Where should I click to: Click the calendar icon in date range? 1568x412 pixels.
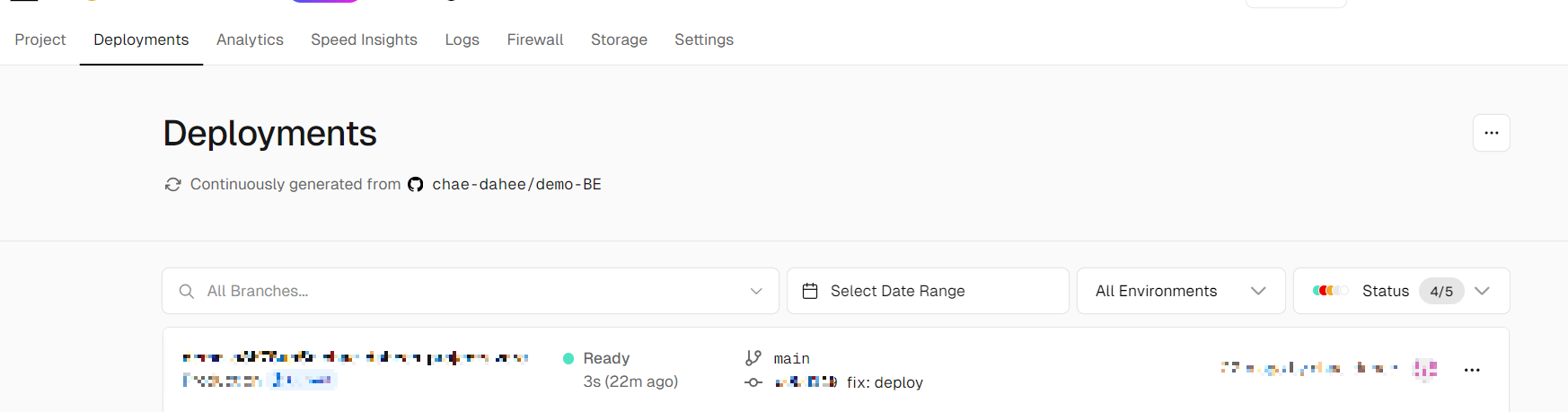[809, 291]
